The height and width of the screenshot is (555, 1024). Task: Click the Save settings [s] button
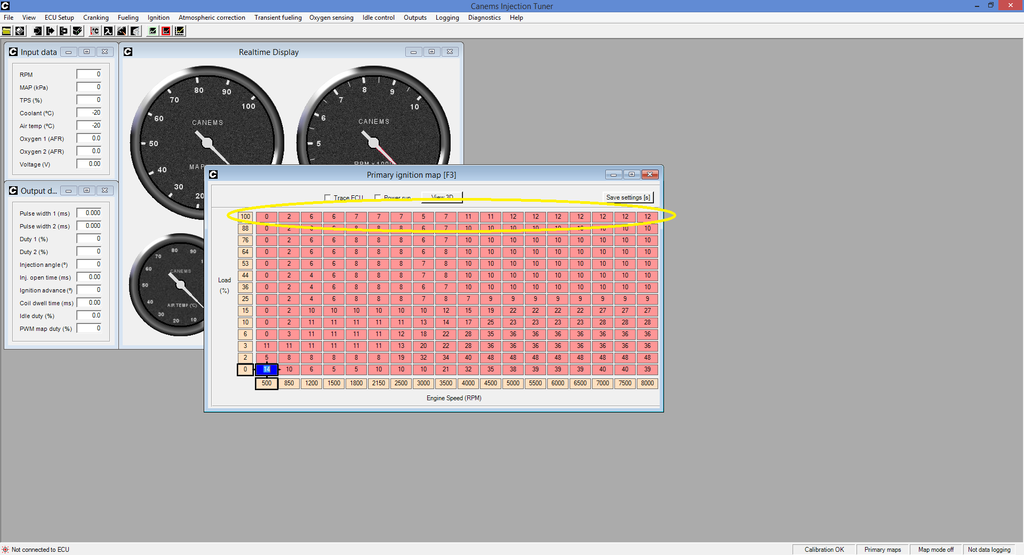[628, 197]
